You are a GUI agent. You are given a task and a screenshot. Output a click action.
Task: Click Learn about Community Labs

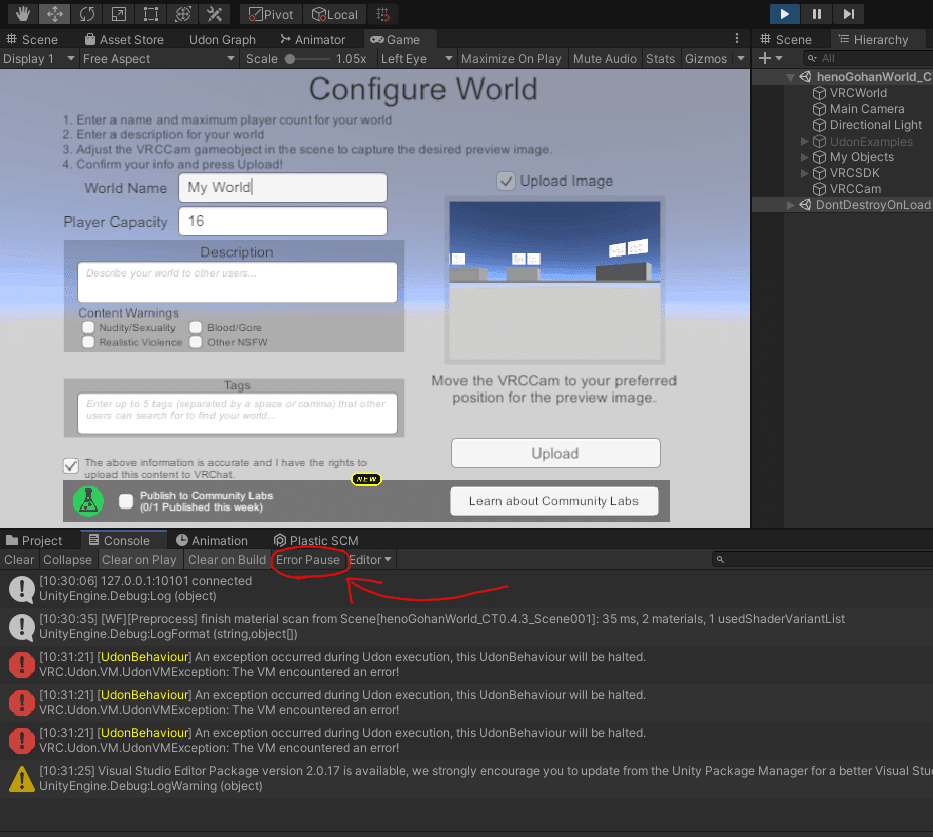pos(554,501)
